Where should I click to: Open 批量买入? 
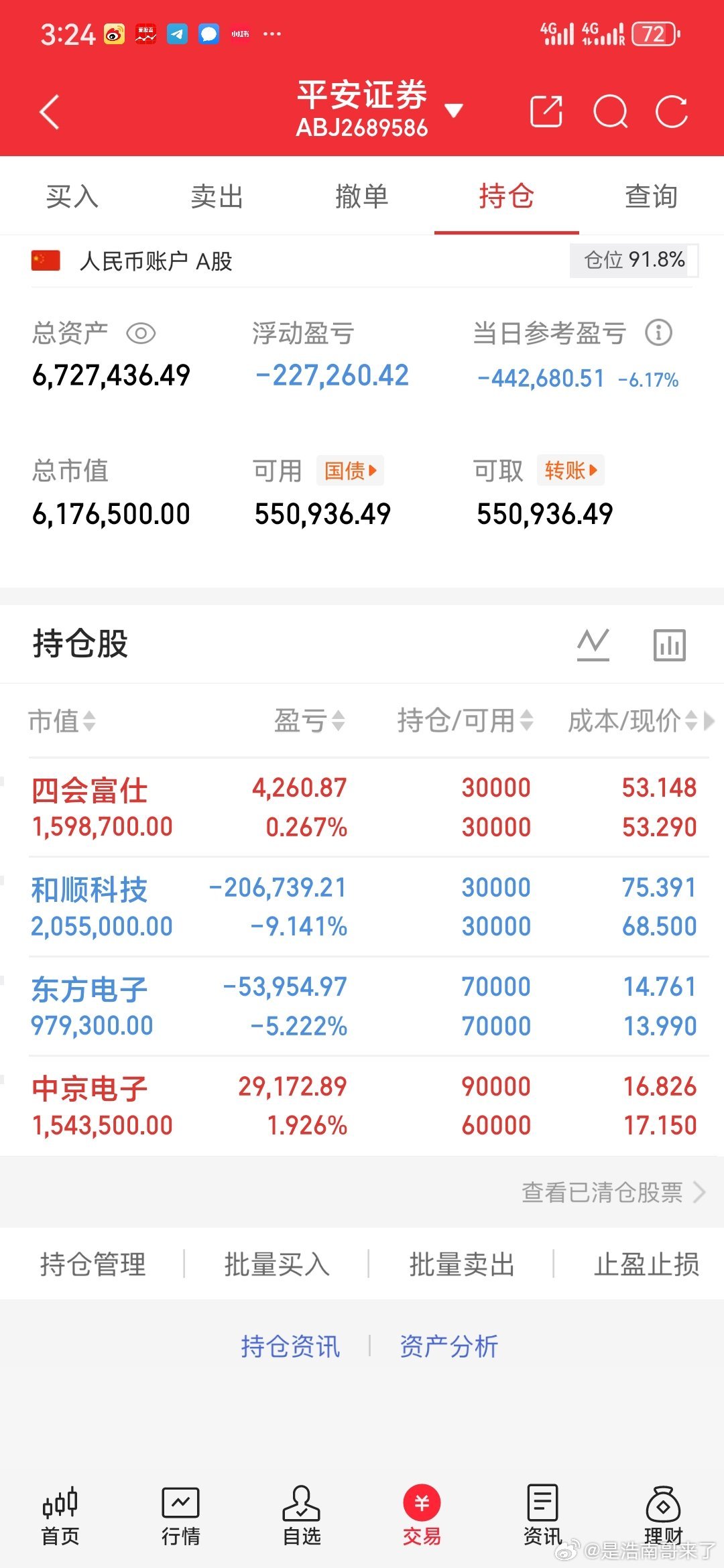click(277, 1264)
